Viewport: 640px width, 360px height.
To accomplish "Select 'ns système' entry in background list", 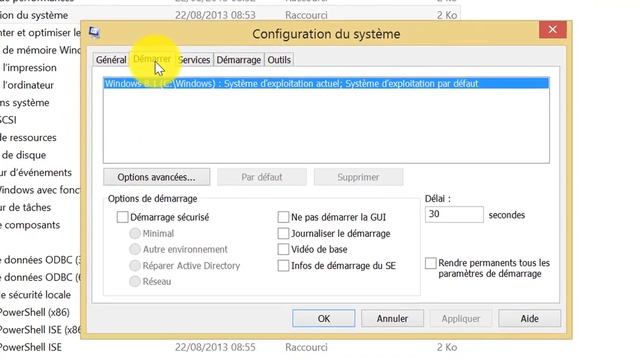I will pos(24,103).
